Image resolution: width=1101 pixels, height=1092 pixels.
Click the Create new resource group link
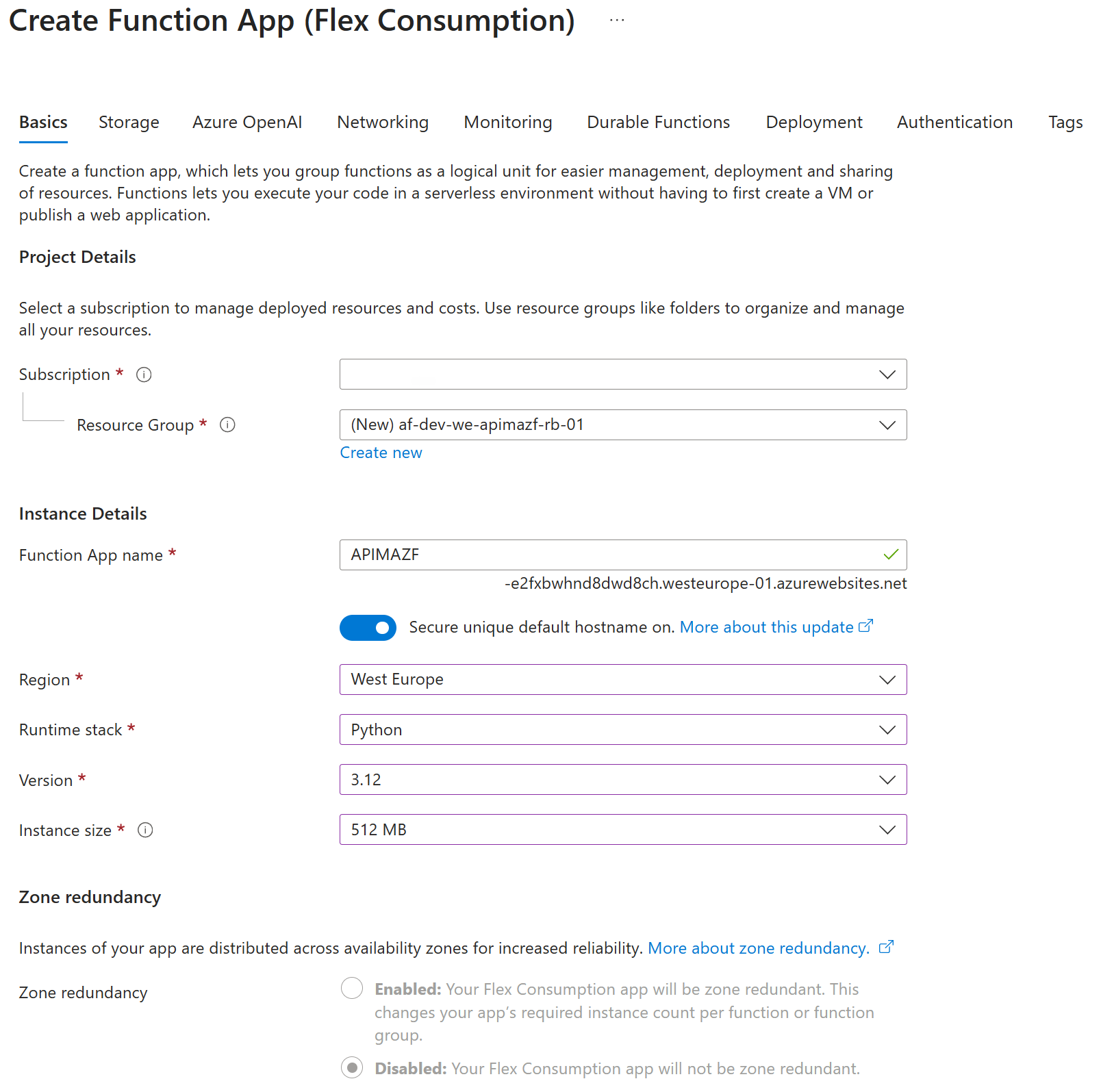[381, 453]
